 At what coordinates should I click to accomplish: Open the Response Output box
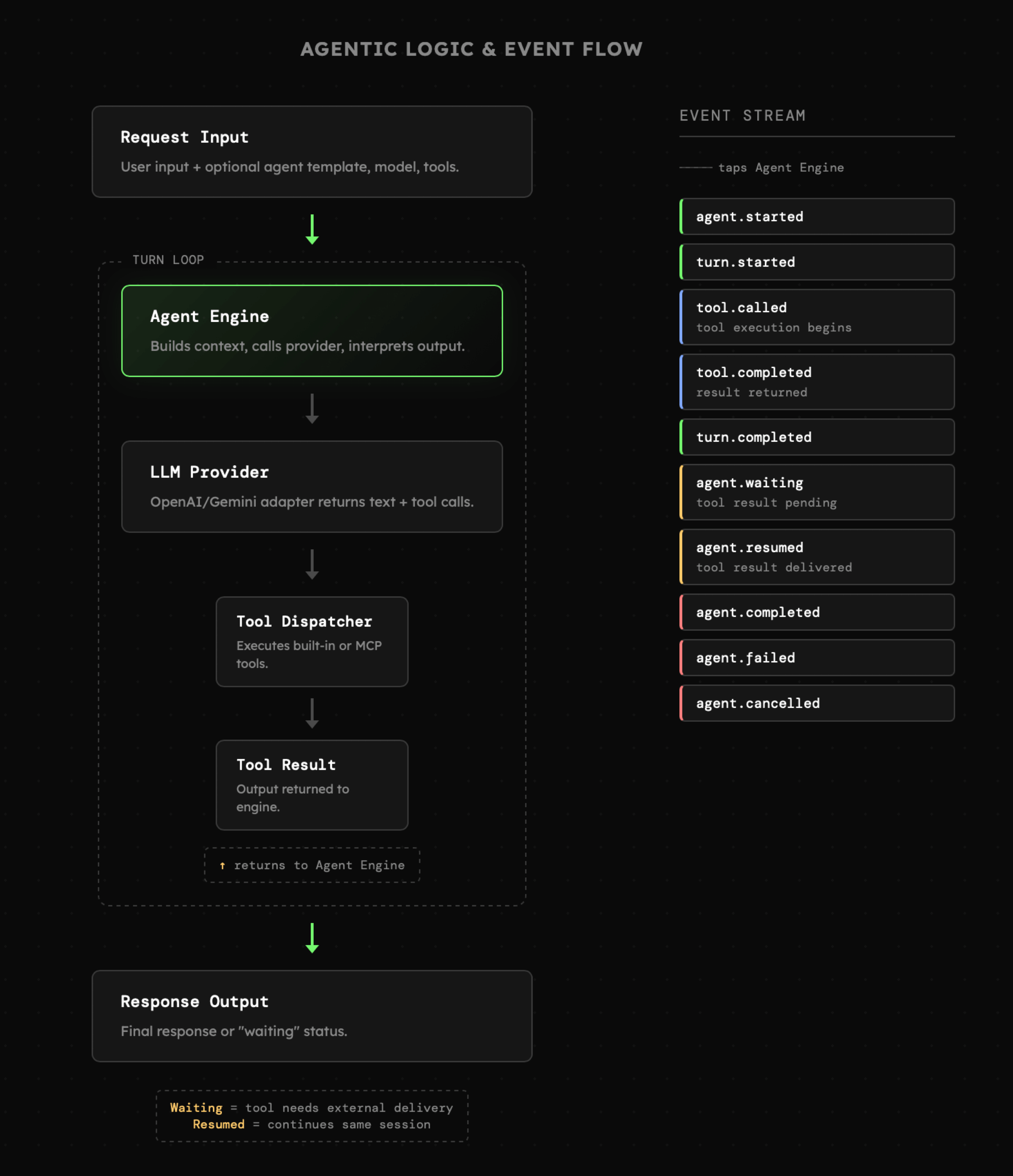click(x=311, y=1016)
